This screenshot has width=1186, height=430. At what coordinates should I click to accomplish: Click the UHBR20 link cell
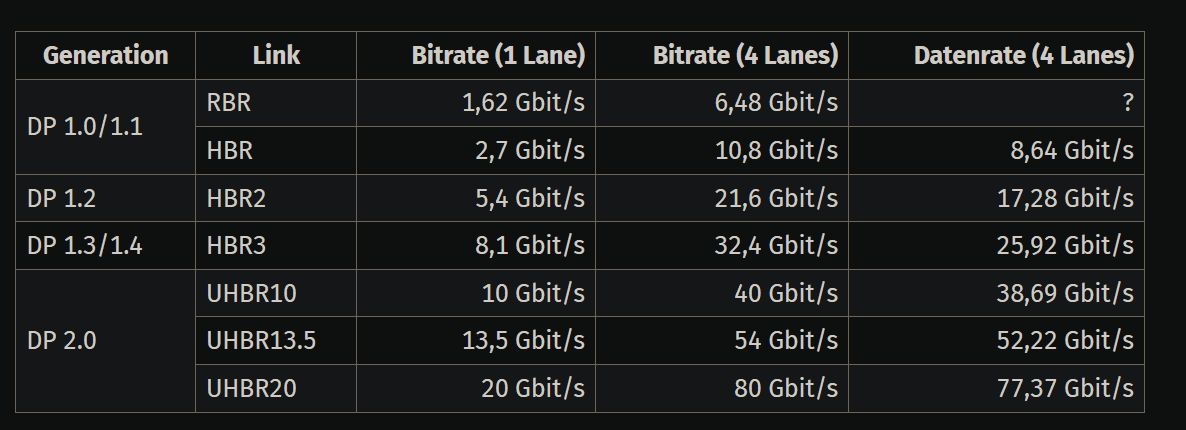point(250,388)
